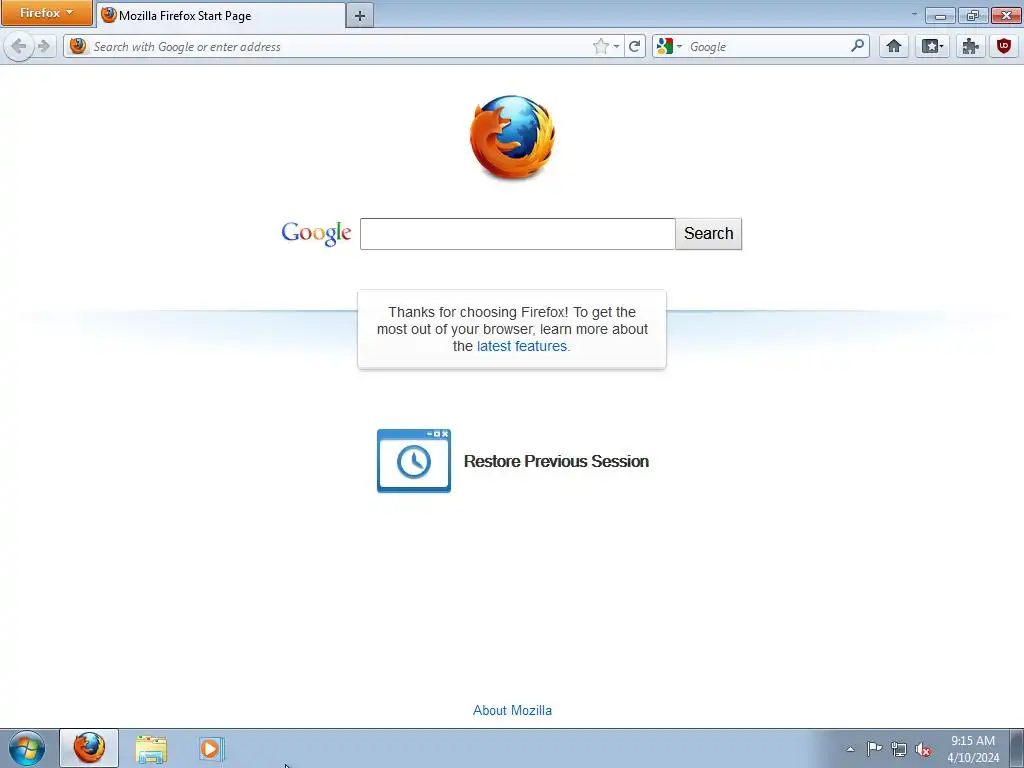
Task: Open the Bookmarks menu button
Action: 932,46
